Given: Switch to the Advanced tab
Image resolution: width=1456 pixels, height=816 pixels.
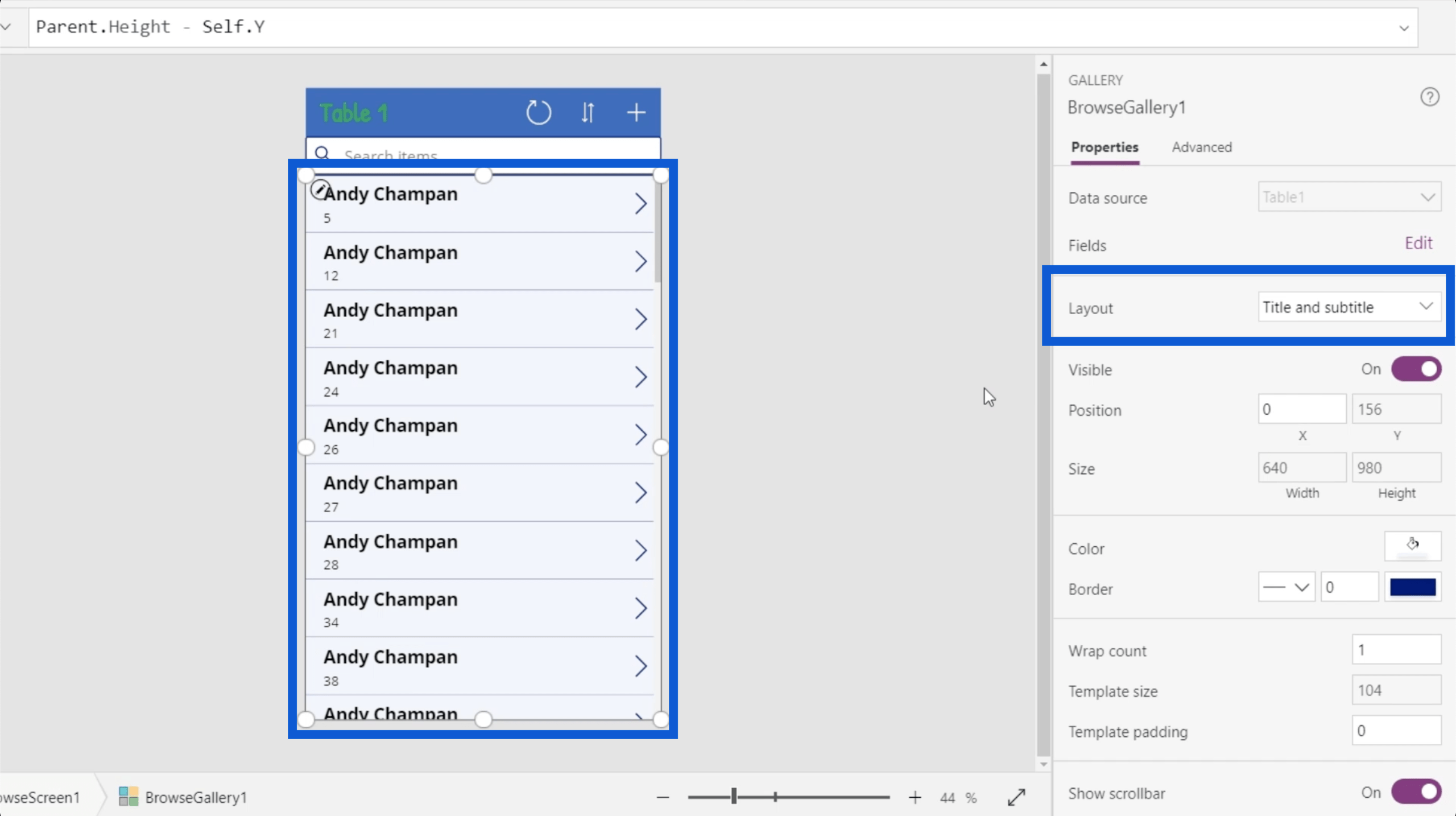Looking at the screenshot, I should (1202, 147).
